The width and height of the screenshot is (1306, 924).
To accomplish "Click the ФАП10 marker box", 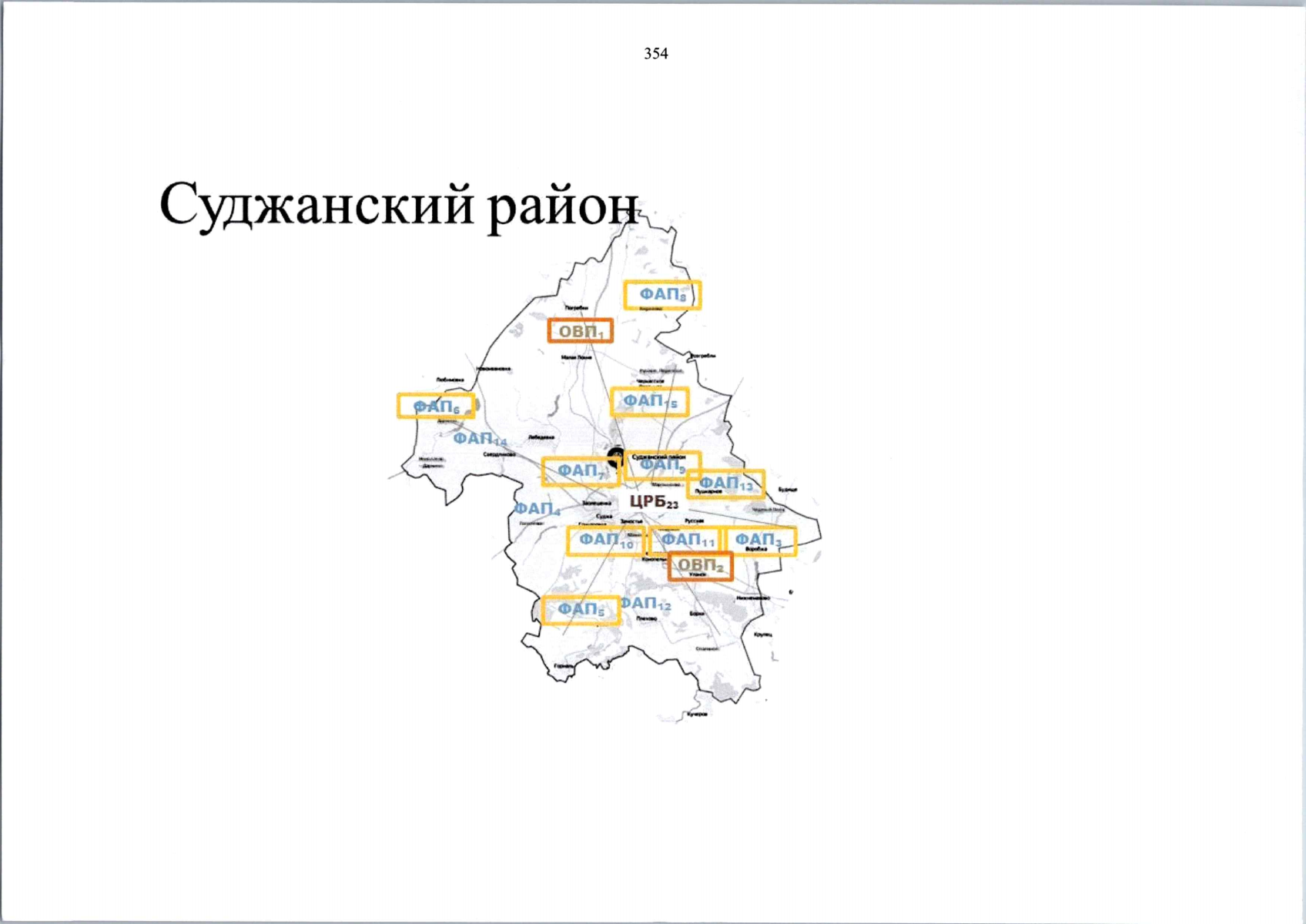I will tap(605, 541).
